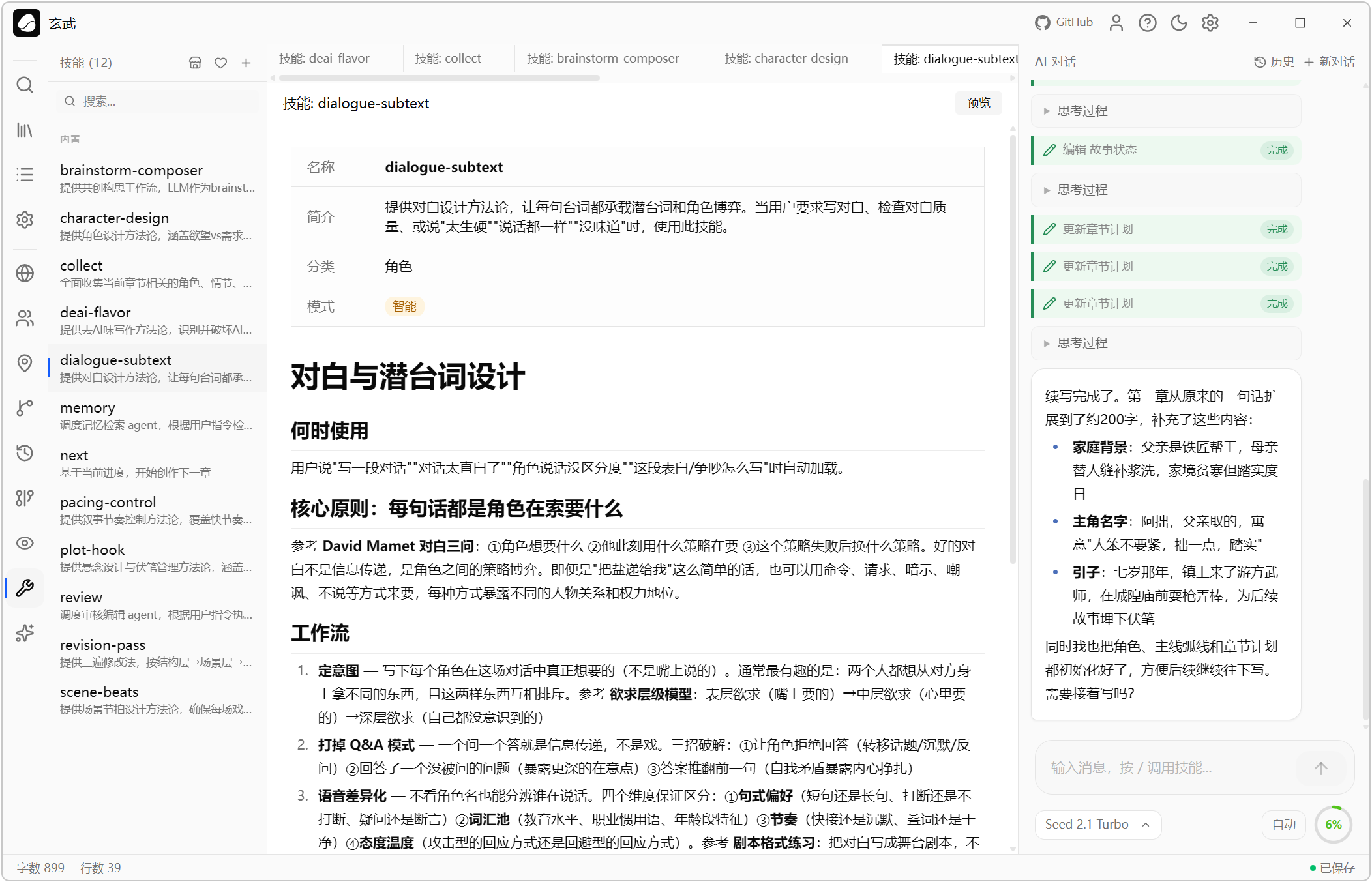The width and height of the screenshot is (1372, 882).
Task: Open 历史 conversation history
Action: [1274, 61]
